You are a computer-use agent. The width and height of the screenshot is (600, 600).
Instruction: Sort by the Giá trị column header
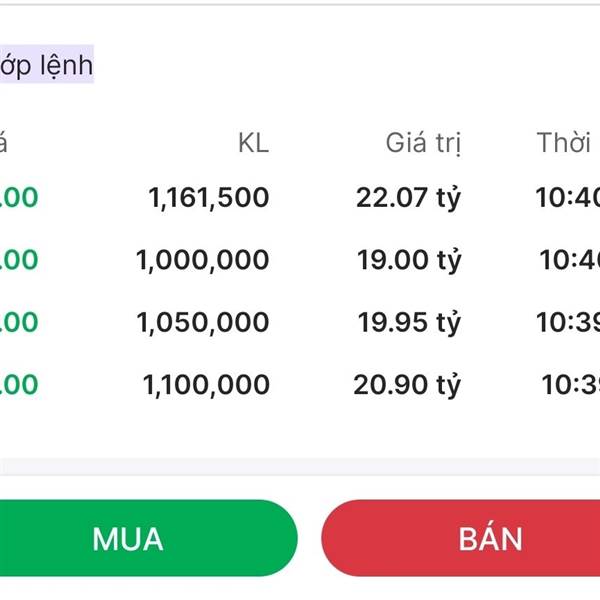point(423,143)
